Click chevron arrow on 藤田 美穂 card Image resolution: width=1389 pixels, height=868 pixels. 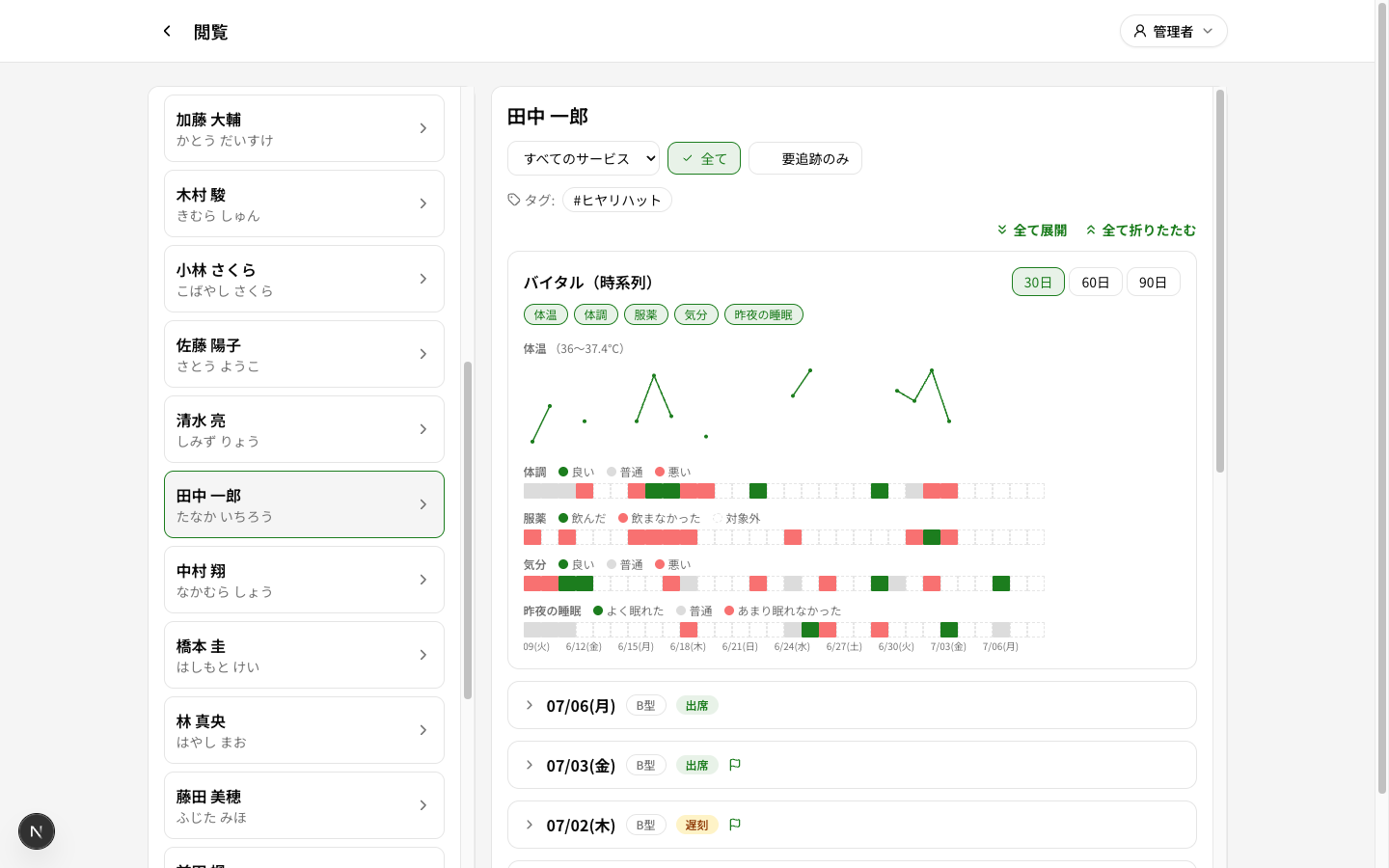(422, 805)
